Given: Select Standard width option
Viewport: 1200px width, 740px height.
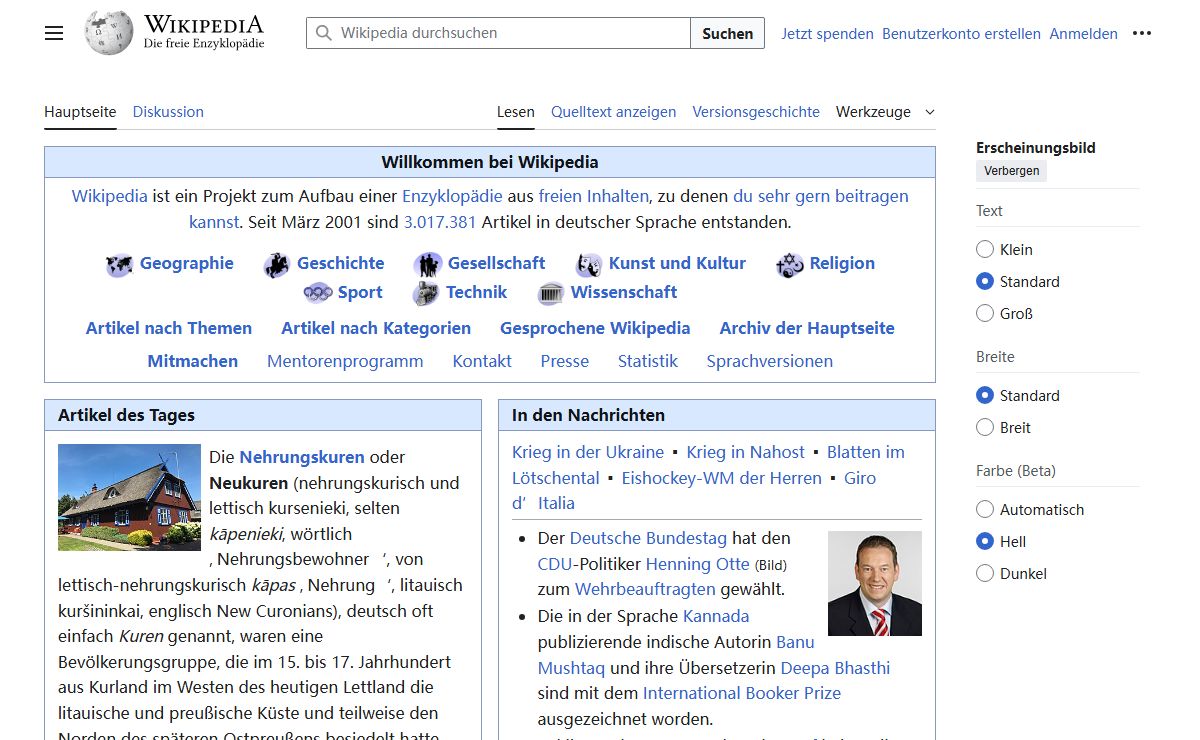Looking at the screenshot, I should pyautogui.click(x=985, y=395).
